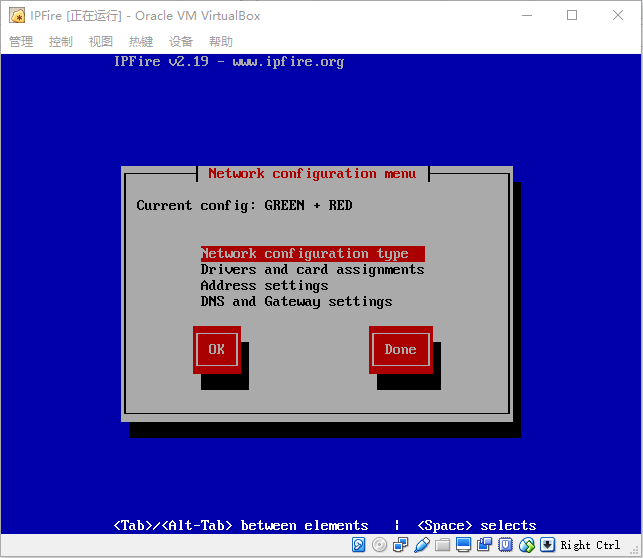Click the Right Ctrl host key label

(x=590, y=545)
